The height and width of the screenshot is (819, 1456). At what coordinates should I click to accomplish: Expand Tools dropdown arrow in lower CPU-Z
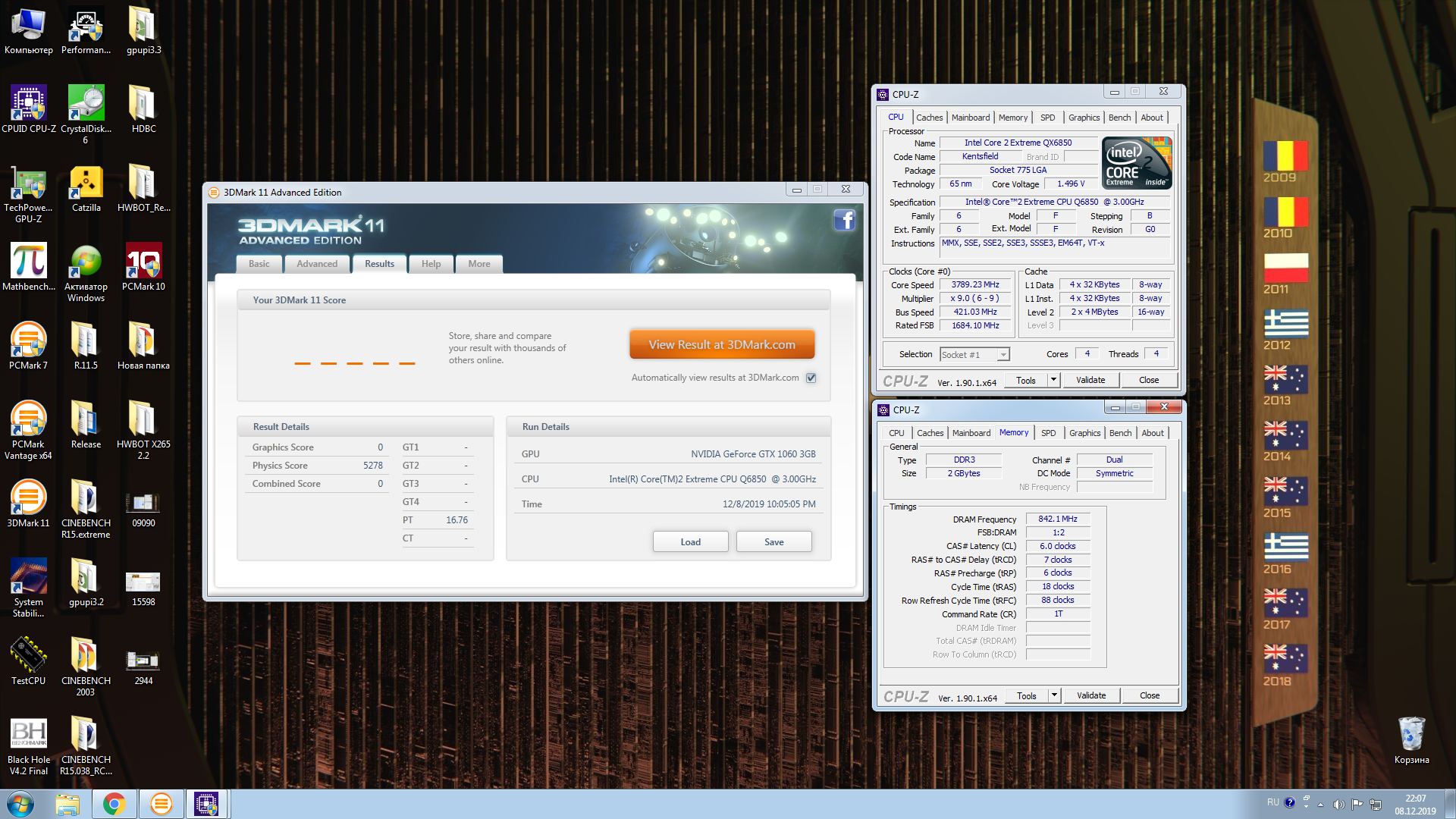(x=1054, y=695)
